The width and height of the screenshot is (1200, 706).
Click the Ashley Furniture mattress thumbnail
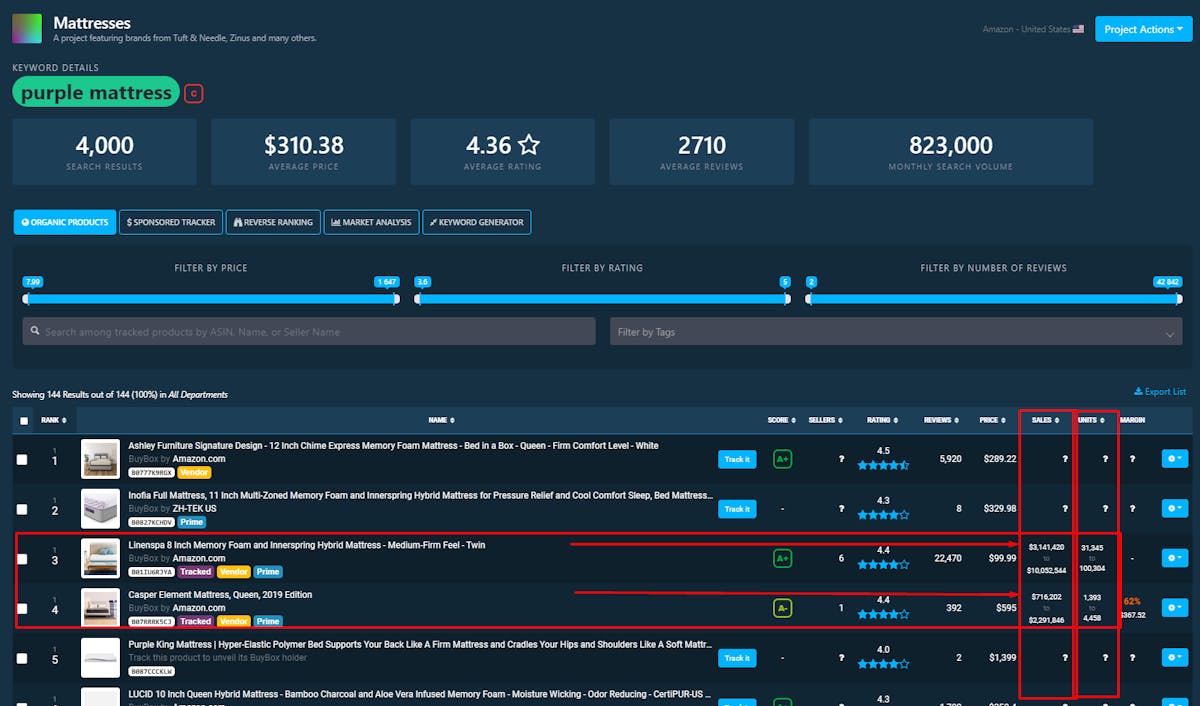click(x=100, y=460)
